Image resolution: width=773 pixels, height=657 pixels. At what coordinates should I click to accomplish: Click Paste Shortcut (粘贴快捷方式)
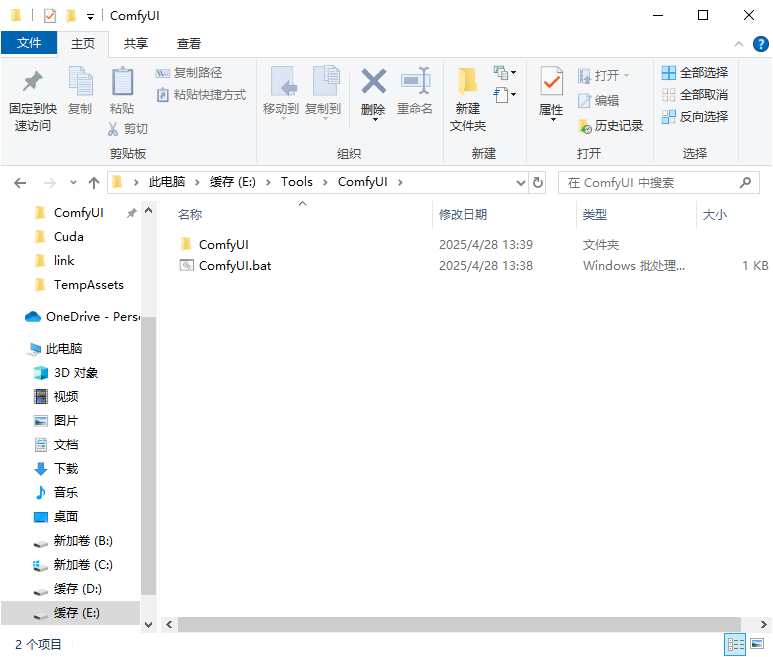[201, 95]
